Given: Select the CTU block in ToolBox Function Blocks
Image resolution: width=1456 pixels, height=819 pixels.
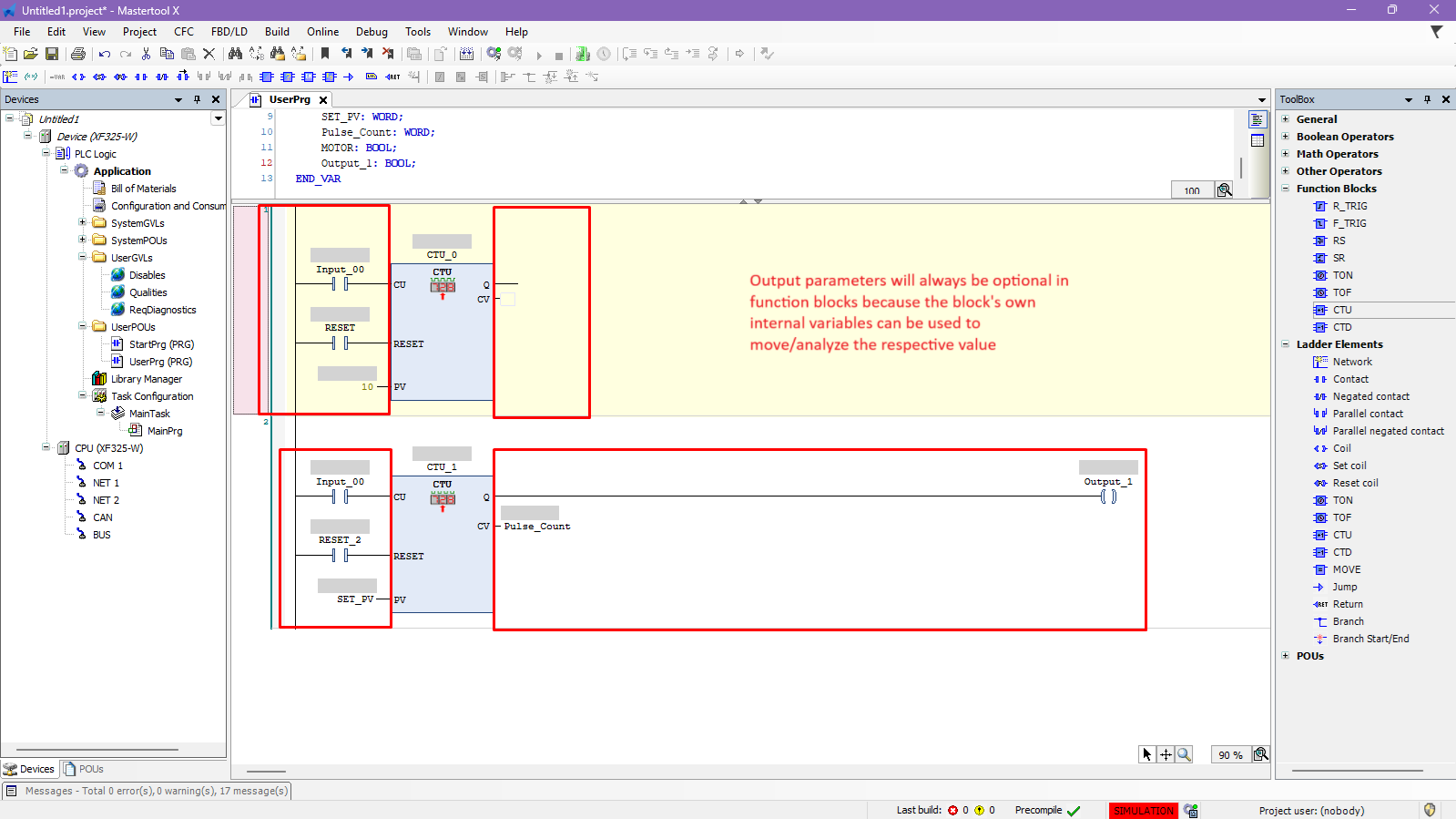Looking at the screenshot, I should (1341, 310).
